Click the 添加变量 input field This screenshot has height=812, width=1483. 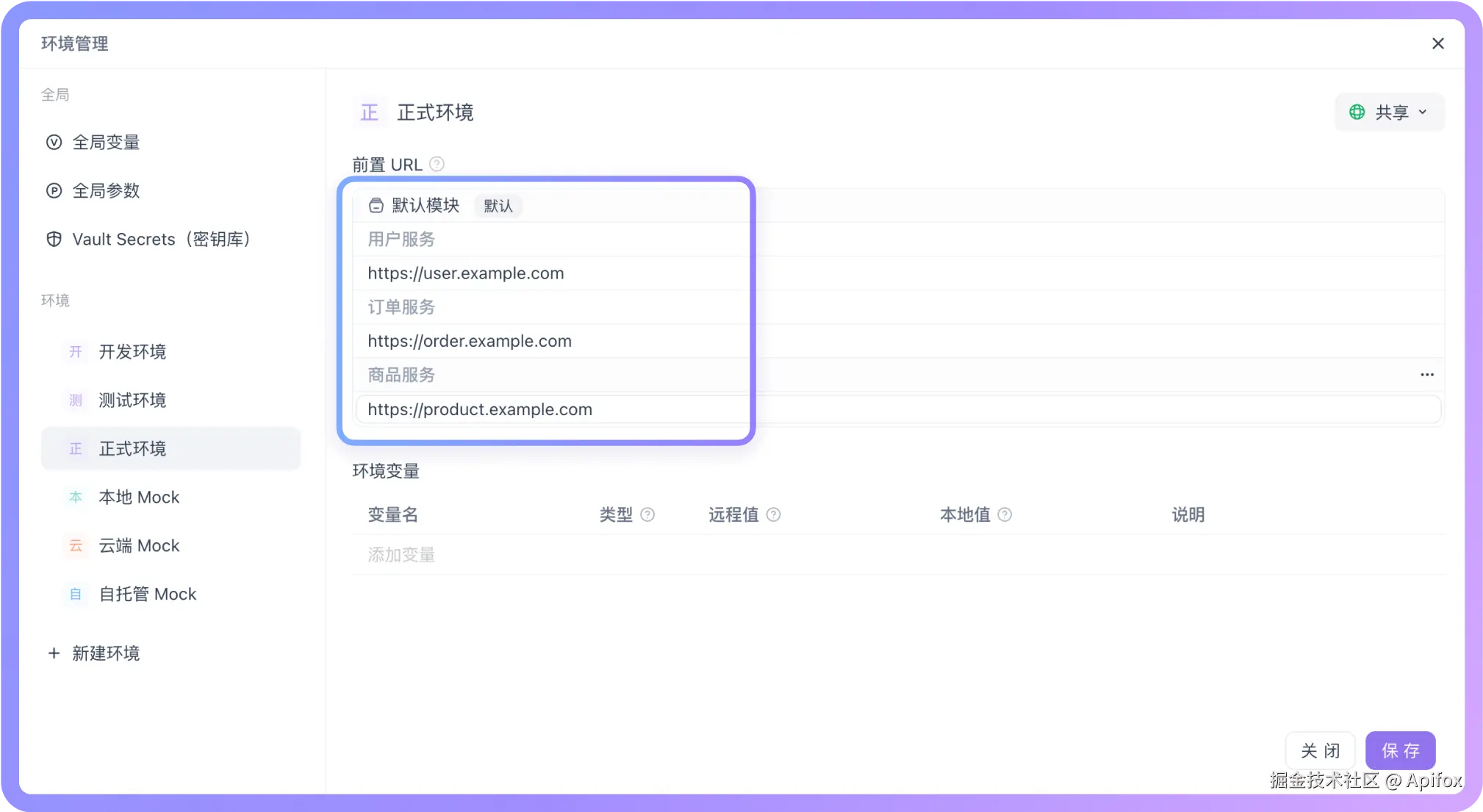(401, 555)
